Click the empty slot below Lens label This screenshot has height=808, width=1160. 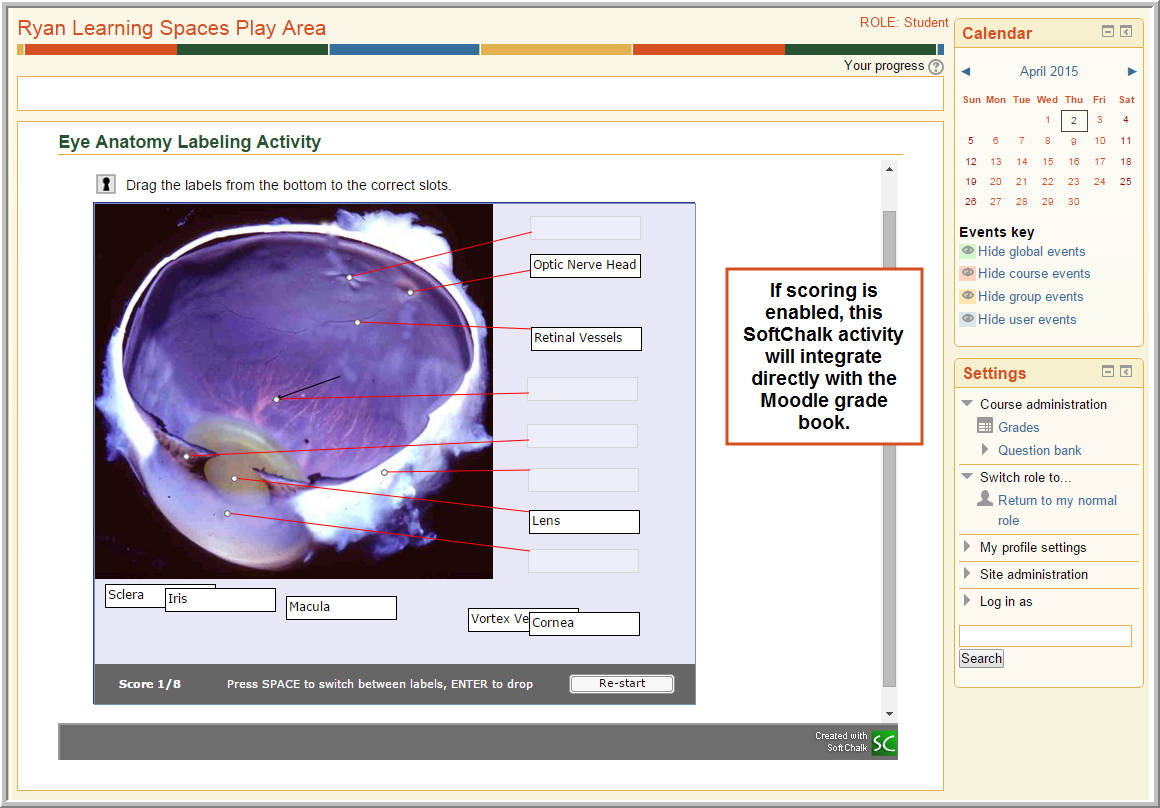tap(583, 561)
